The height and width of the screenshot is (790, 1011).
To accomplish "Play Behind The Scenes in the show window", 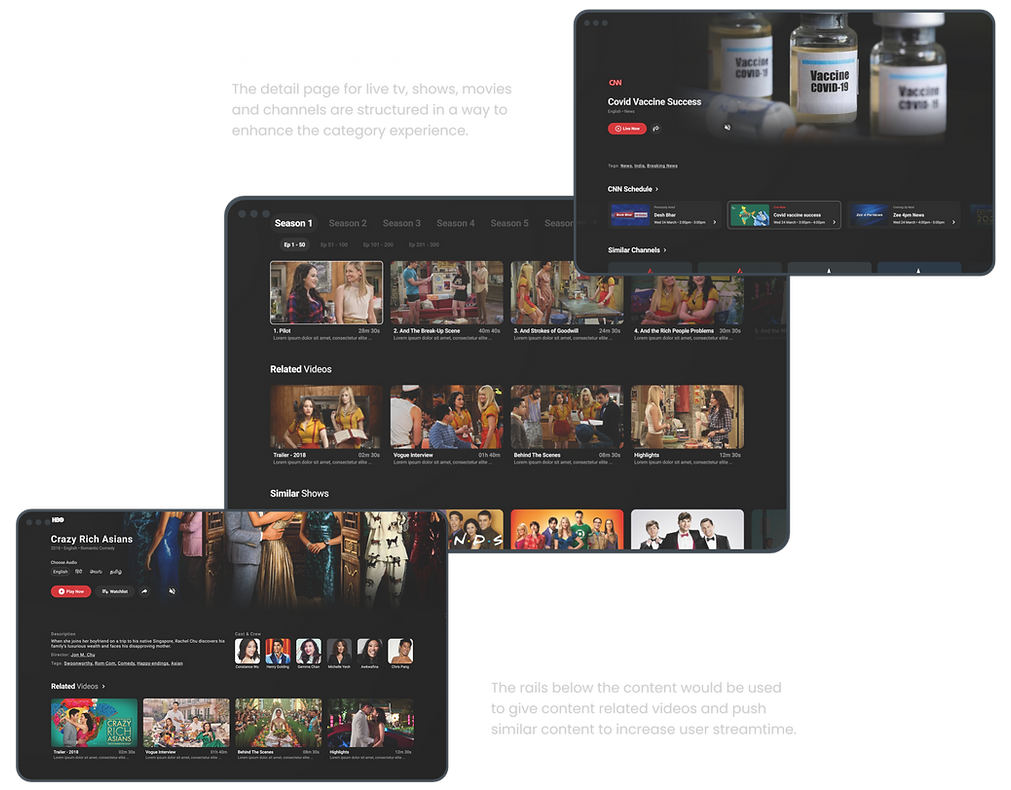I will [567, 417].
